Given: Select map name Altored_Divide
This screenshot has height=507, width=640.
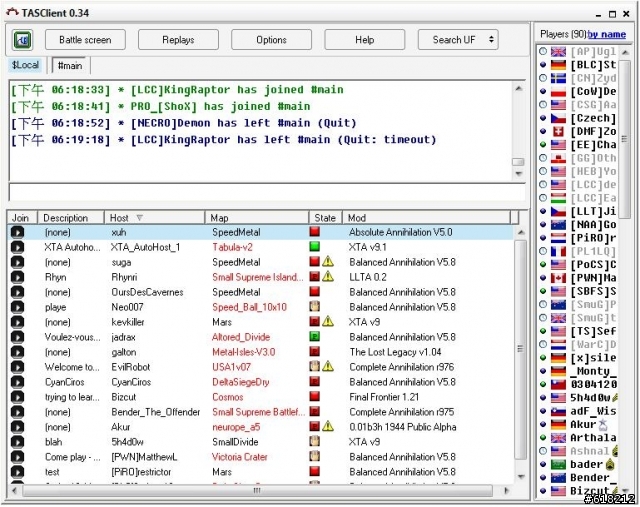Looking at the screenshot, I should point(241,337).
